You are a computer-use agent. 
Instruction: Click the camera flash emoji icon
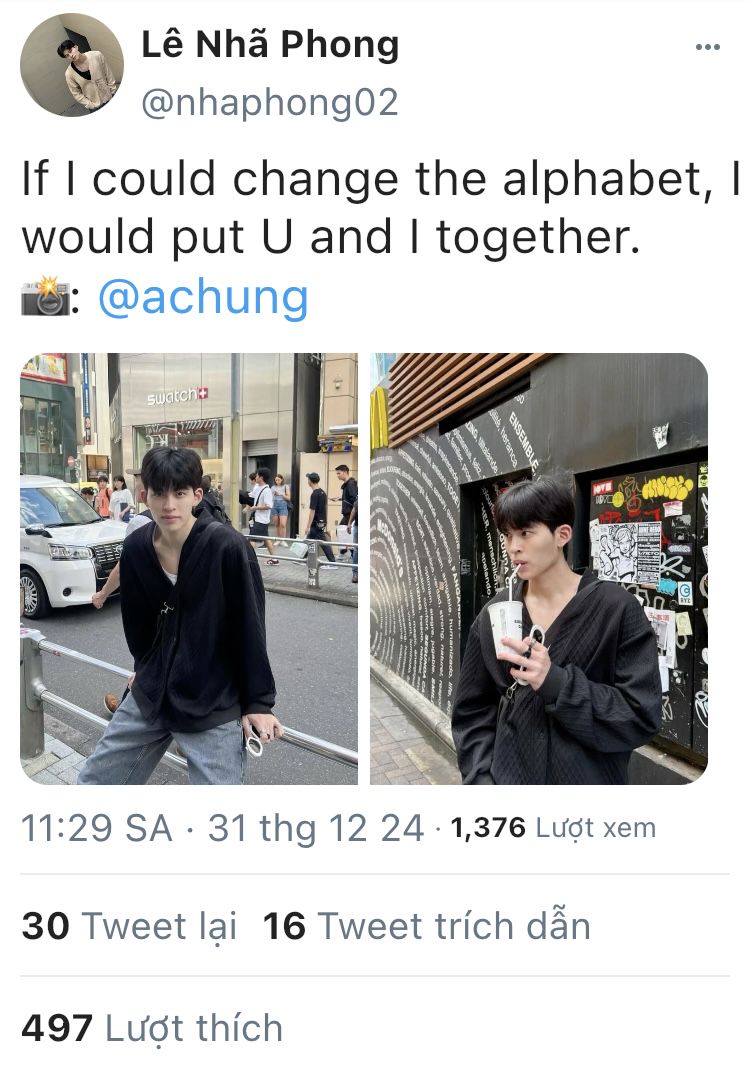click(x=45, y=297)
